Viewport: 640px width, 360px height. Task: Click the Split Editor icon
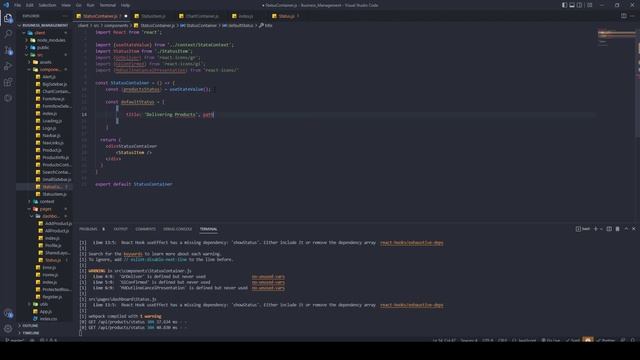pos(624,16)
